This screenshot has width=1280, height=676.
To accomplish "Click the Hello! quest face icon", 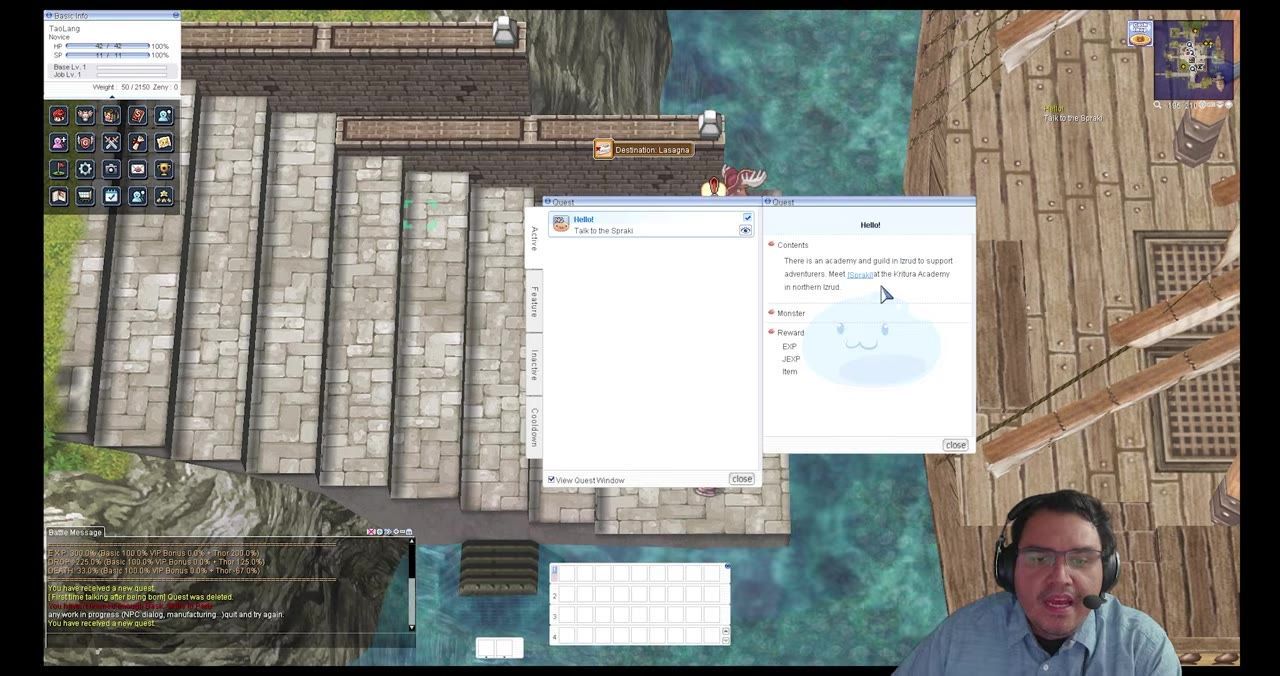I will (561, 224).
